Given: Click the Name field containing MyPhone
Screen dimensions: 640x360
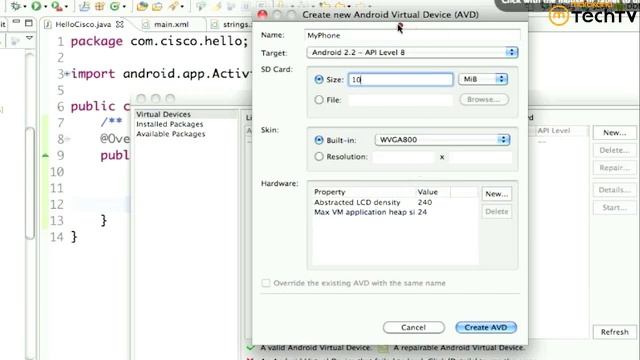Looking at the screenshot, I should click(412, 36).
